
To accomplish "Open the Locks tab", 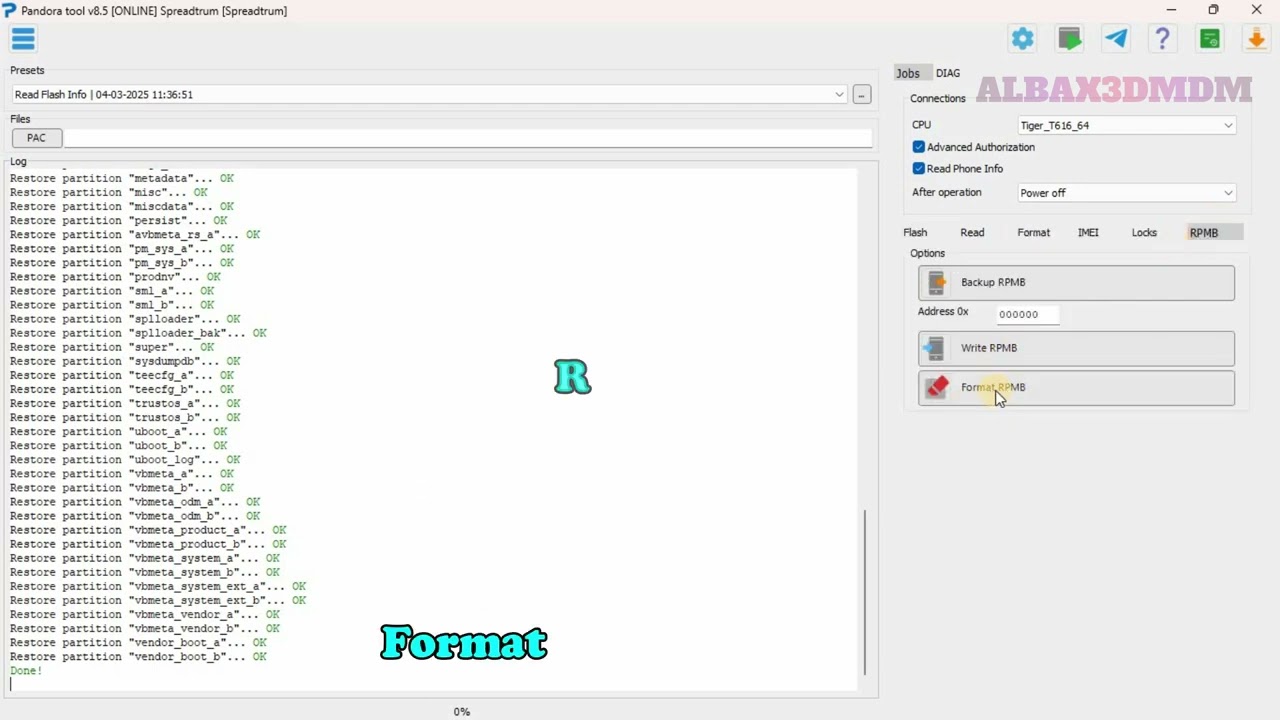I will (1144, 232).
